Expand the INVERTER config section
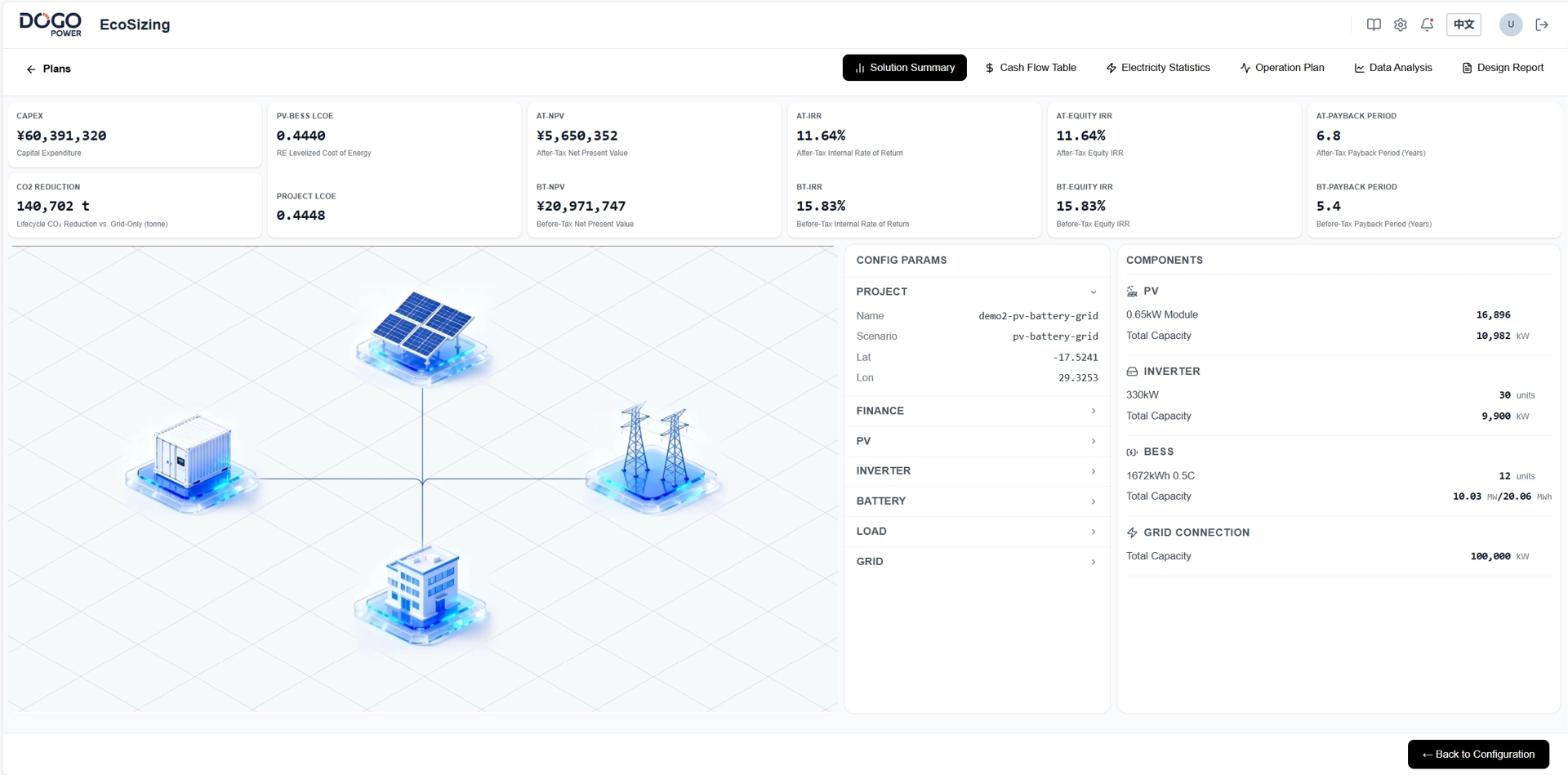The image size is (1568, 775). (977, 471)
